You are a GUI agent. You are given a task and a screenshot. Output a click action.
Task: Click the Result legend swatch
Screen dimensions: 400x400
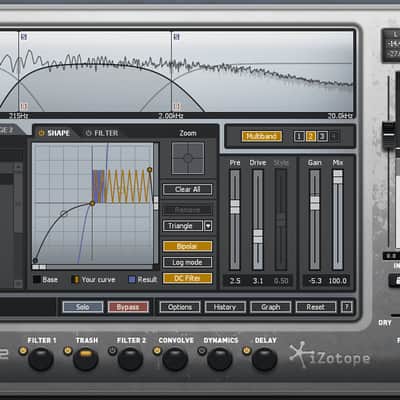(x=132, y=279)
